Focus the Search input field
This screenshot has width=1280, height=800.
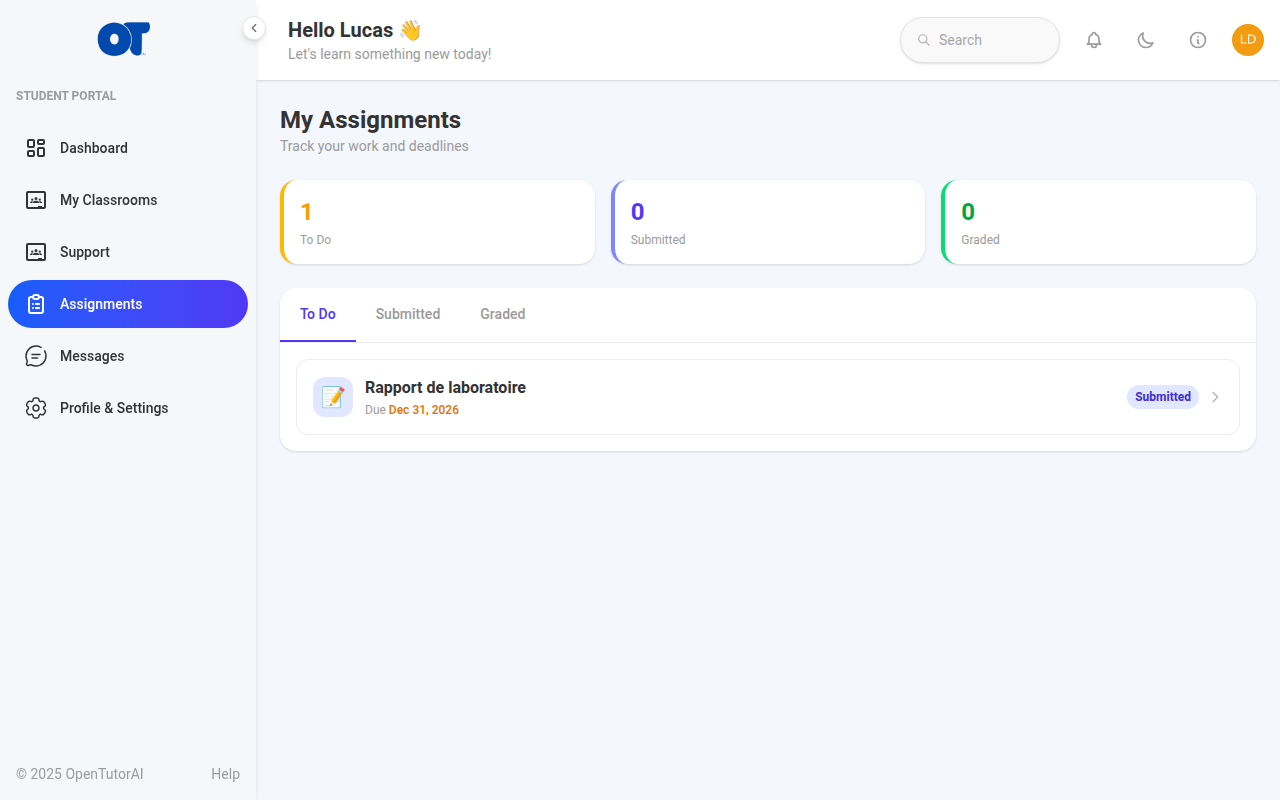980,40
